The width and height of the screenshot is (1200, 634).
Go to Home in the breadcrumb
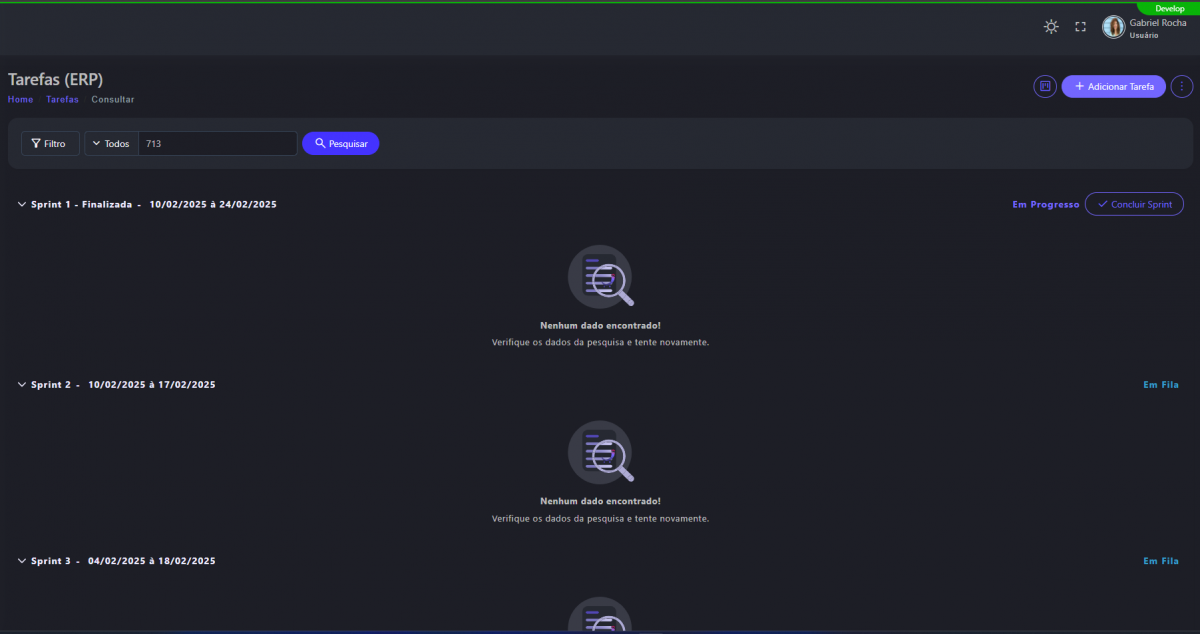20,100
